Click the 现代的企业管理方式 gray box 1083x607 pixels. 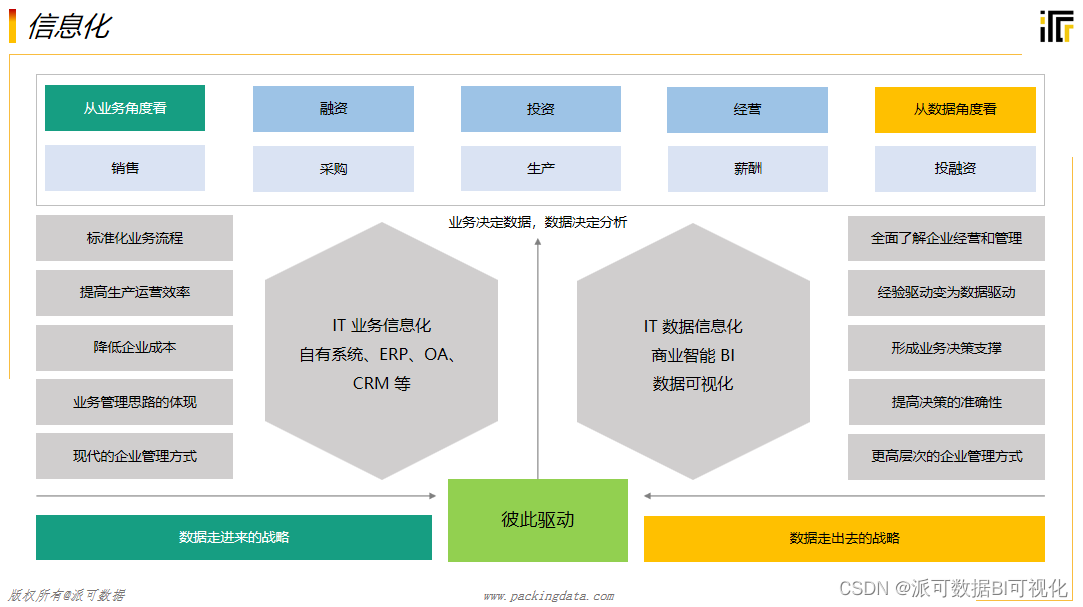[x=135, y=456]
